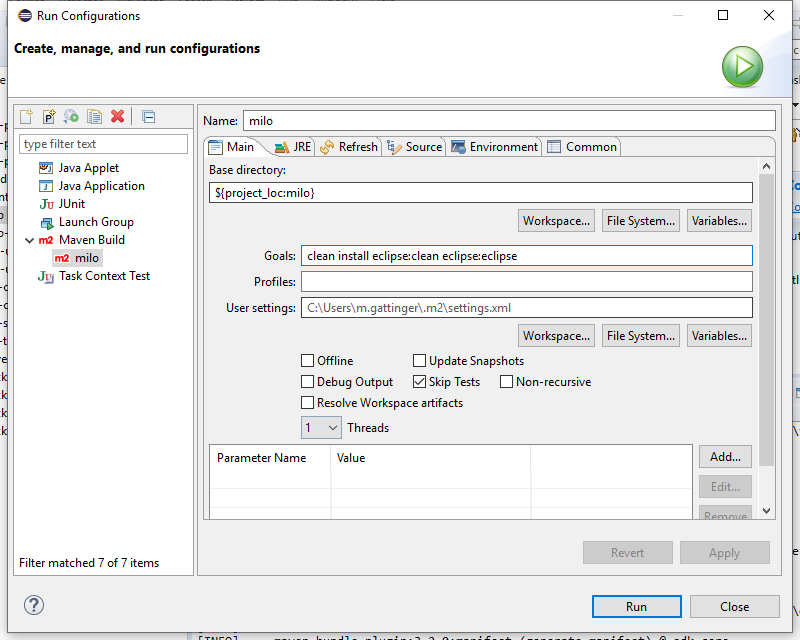Click the new prototype configuration icon

click(49, 116)
